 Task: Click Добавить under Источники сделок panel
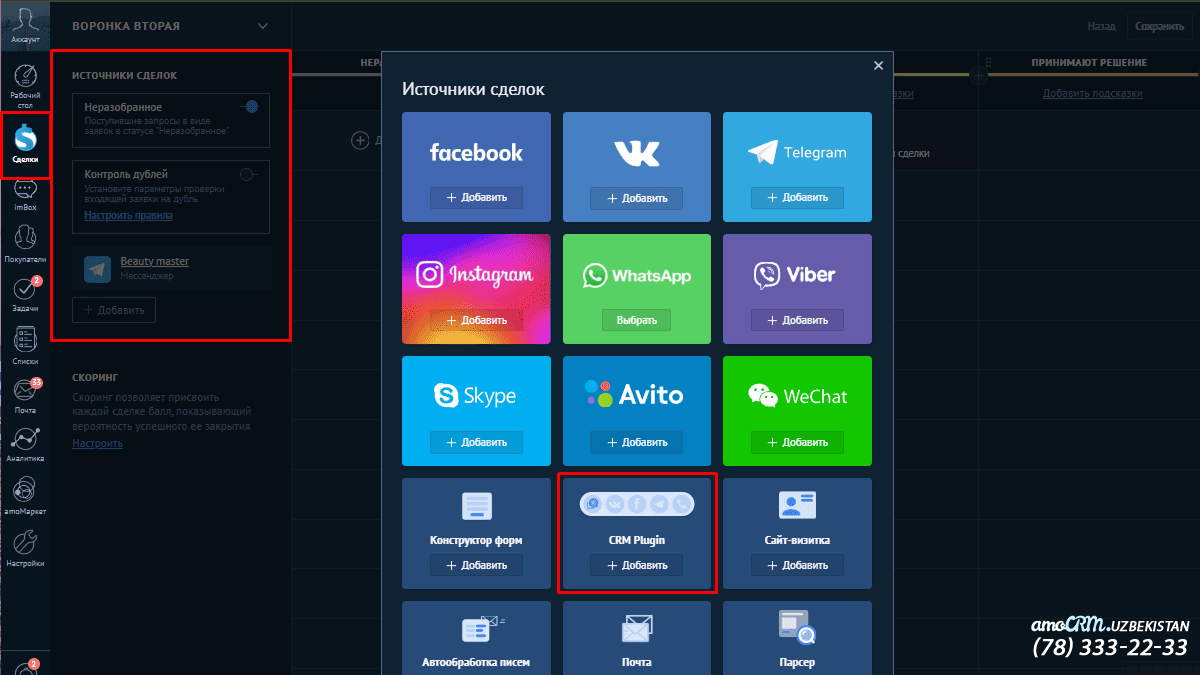[114, 310]
